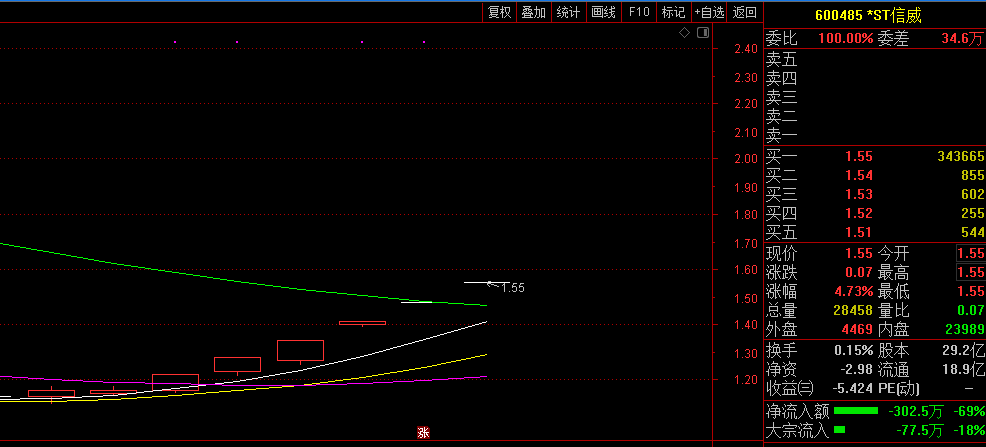Click the 收益 value -5.424

tap(851, 389)
